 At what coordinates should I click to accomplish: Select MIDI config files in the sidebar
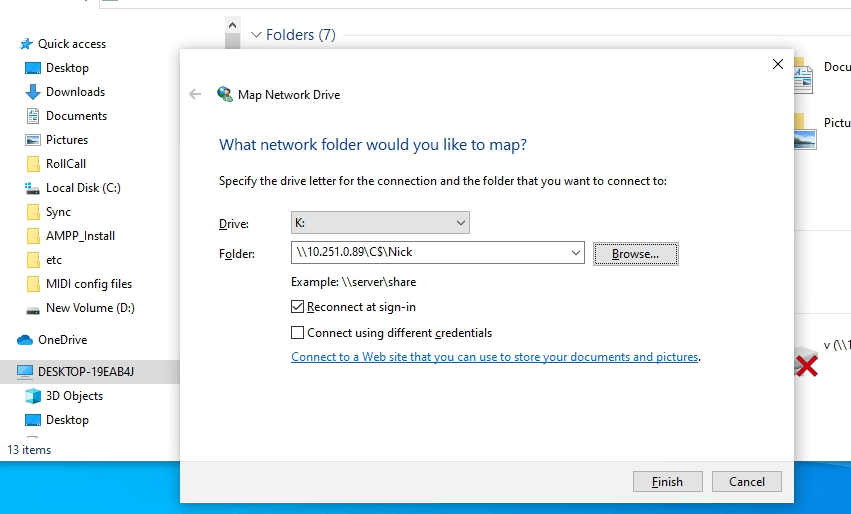89,283
